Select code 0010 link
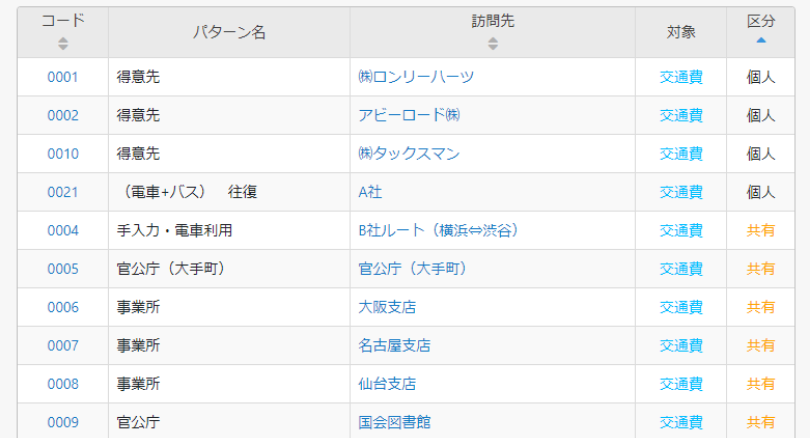 62,154
